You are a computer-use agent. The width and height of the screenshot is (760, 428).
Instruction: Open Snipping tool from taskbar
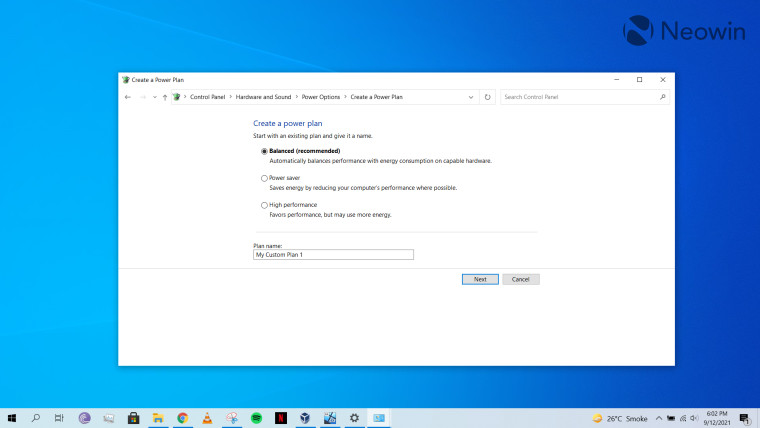[232, 418]
